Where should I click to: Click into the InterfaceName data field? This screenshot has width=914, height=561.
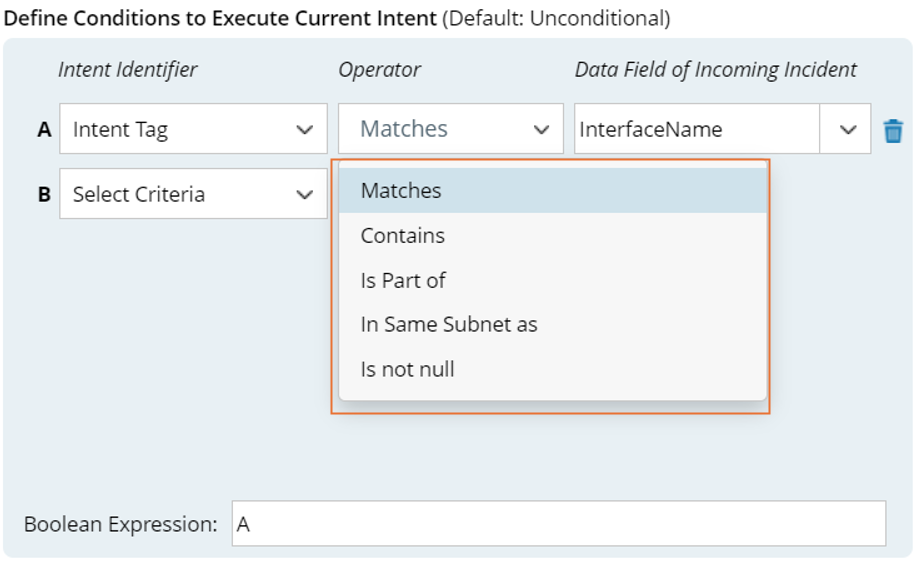[696, 129]
